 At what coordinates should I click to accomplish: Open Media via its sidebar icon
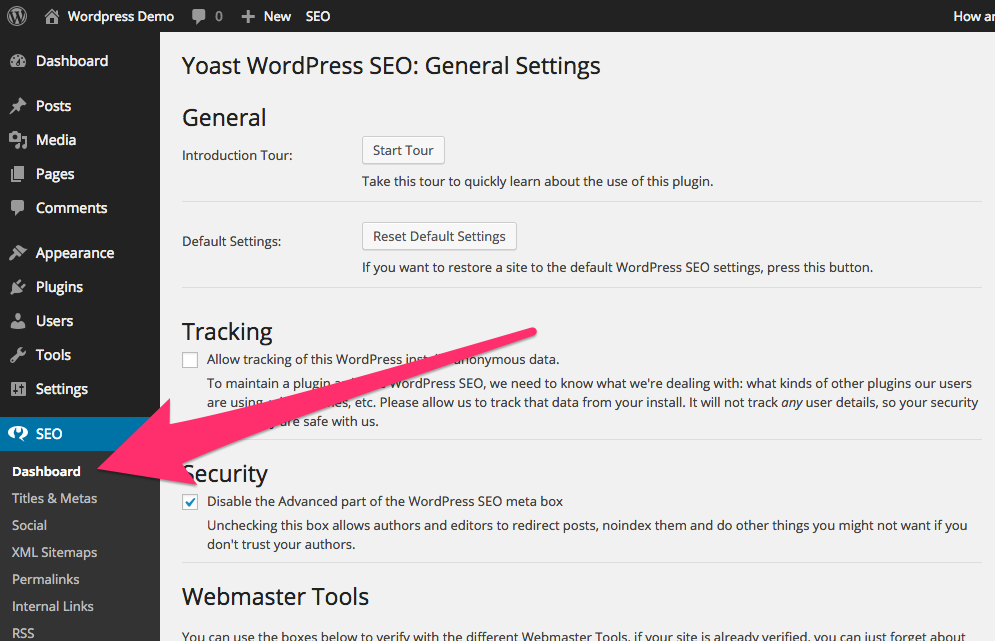18,140
